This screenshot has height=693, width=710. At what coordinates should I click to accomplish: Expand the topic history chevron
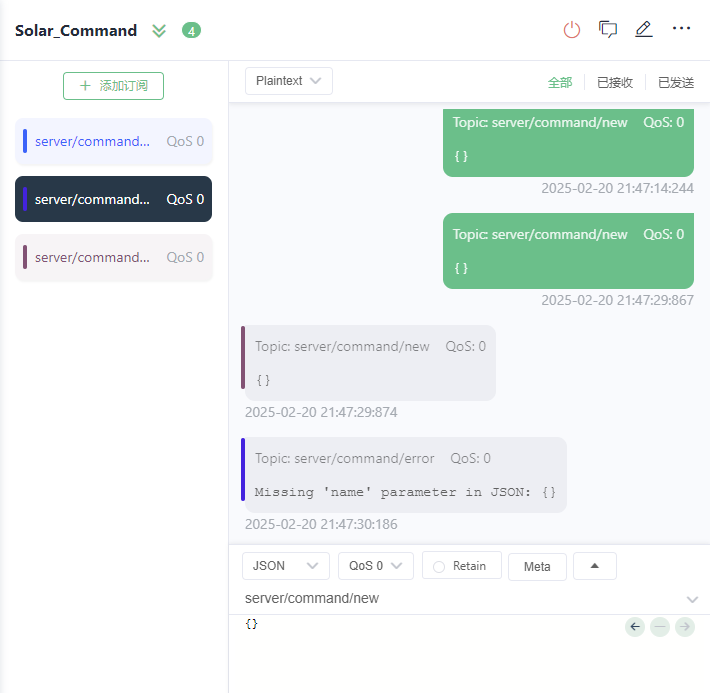click(x=692, y=599)
